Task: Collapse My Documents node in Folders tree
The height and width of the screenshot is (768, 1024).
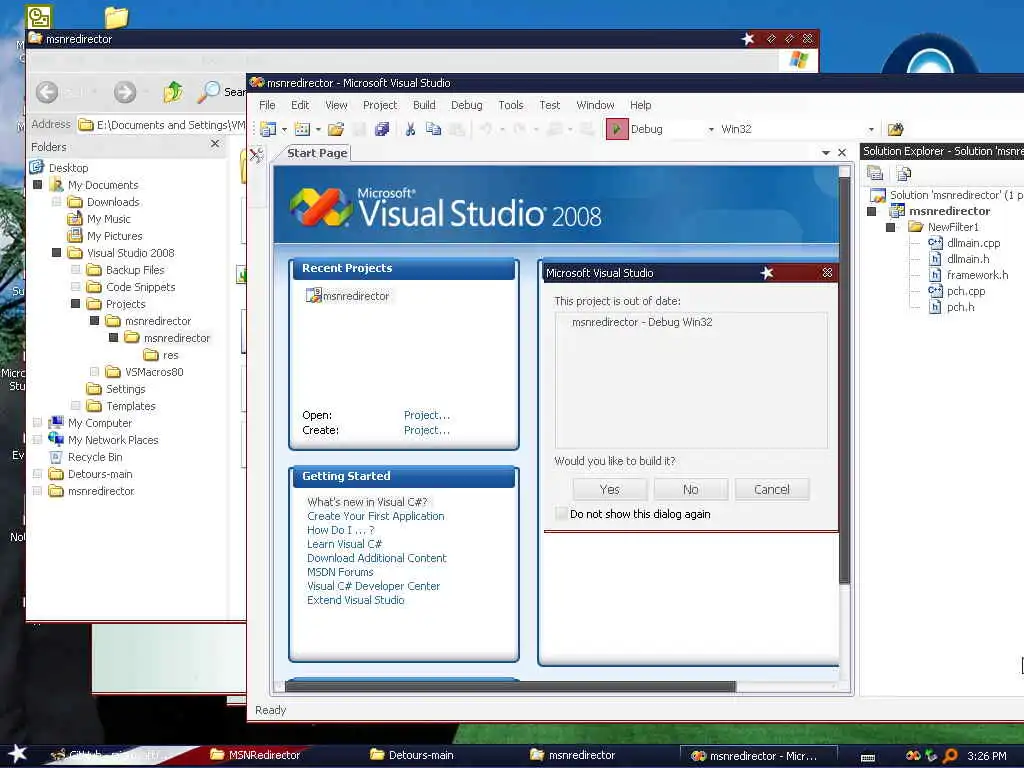Action: click(x=37, y=185)
